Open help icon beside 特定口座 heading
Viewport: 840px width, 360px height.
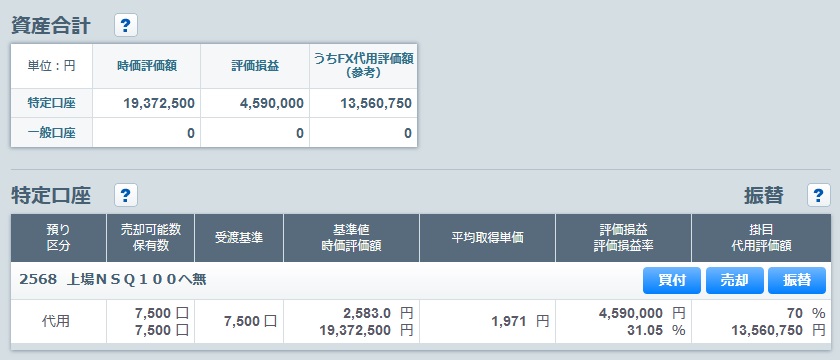point(126,195)
